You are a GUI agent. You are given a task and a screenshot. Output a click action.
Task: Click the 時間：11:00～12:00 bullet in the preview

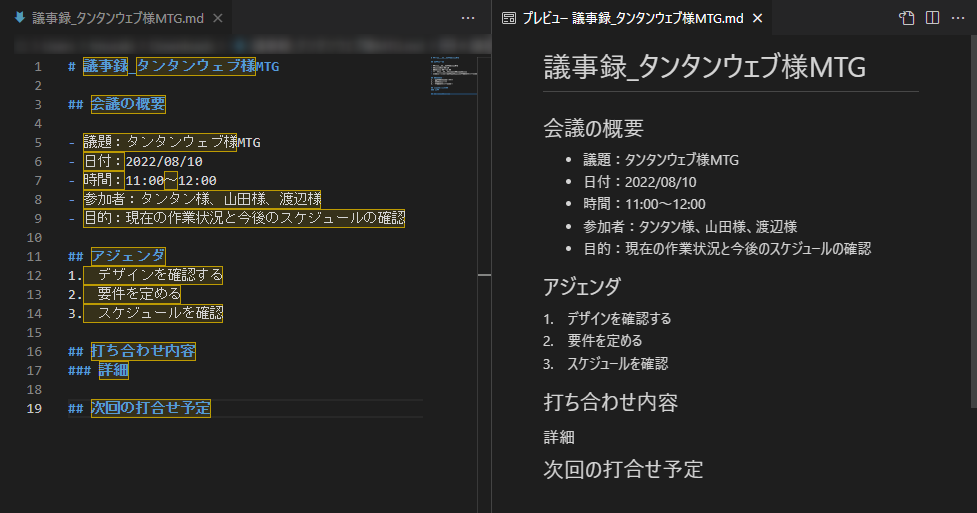coord(644,204)
